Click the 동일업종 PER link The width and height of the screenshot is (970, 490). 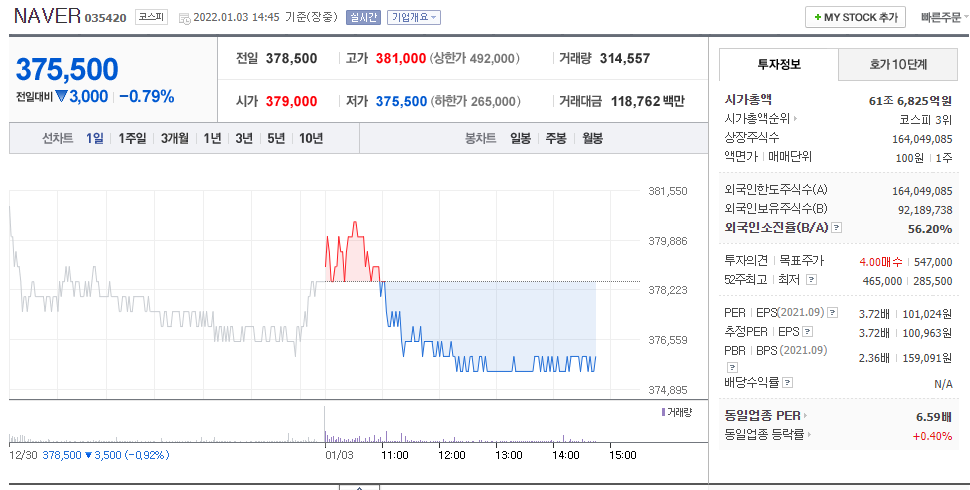pyautogui.click(x=762, y=415)
